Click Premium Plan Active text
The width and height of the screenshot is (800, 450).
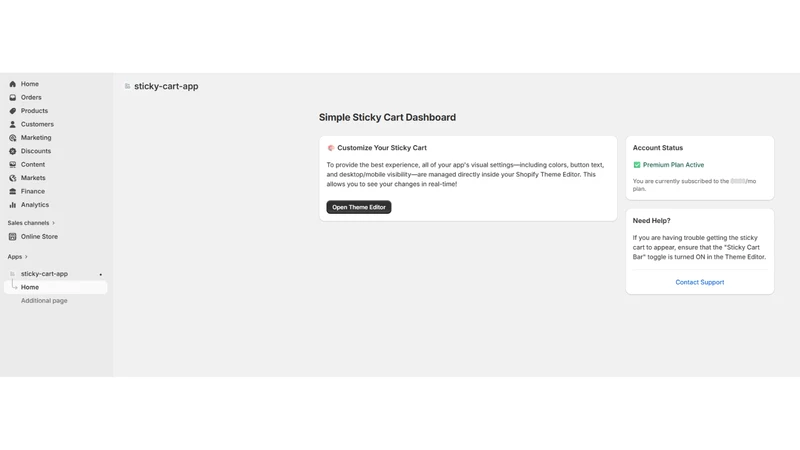pyautogui.click(x=673, y=165)
